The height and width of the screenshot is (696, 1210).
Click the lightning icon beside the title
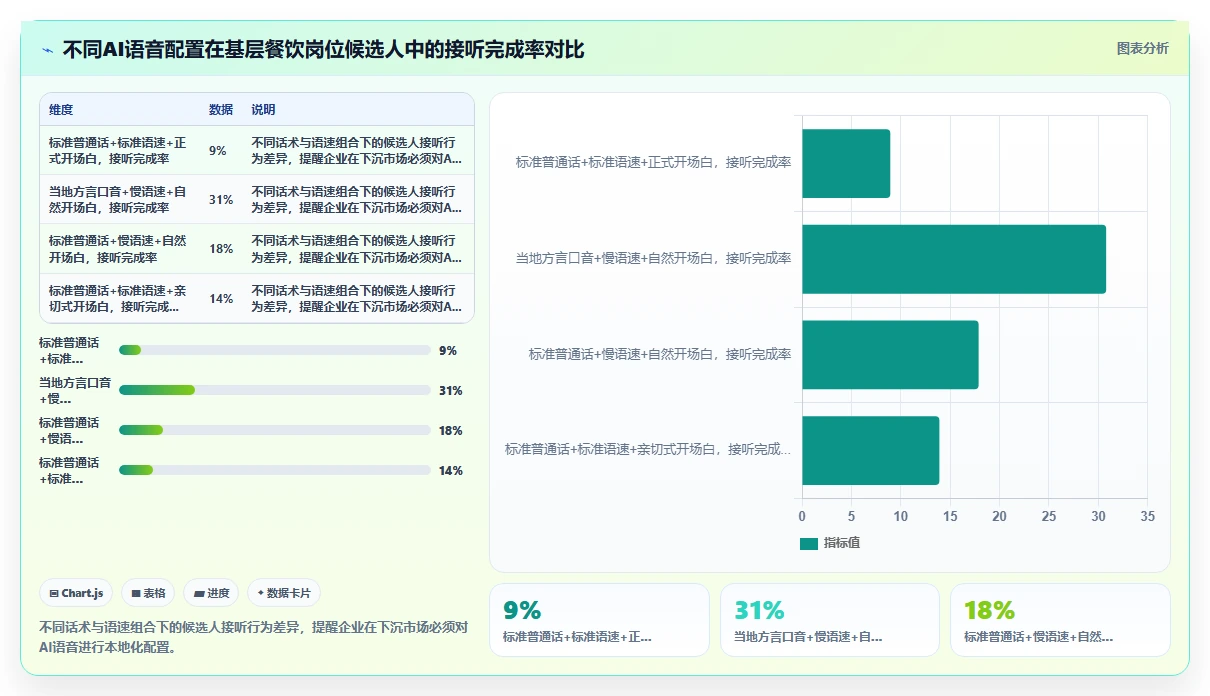[x=48, y=50]
